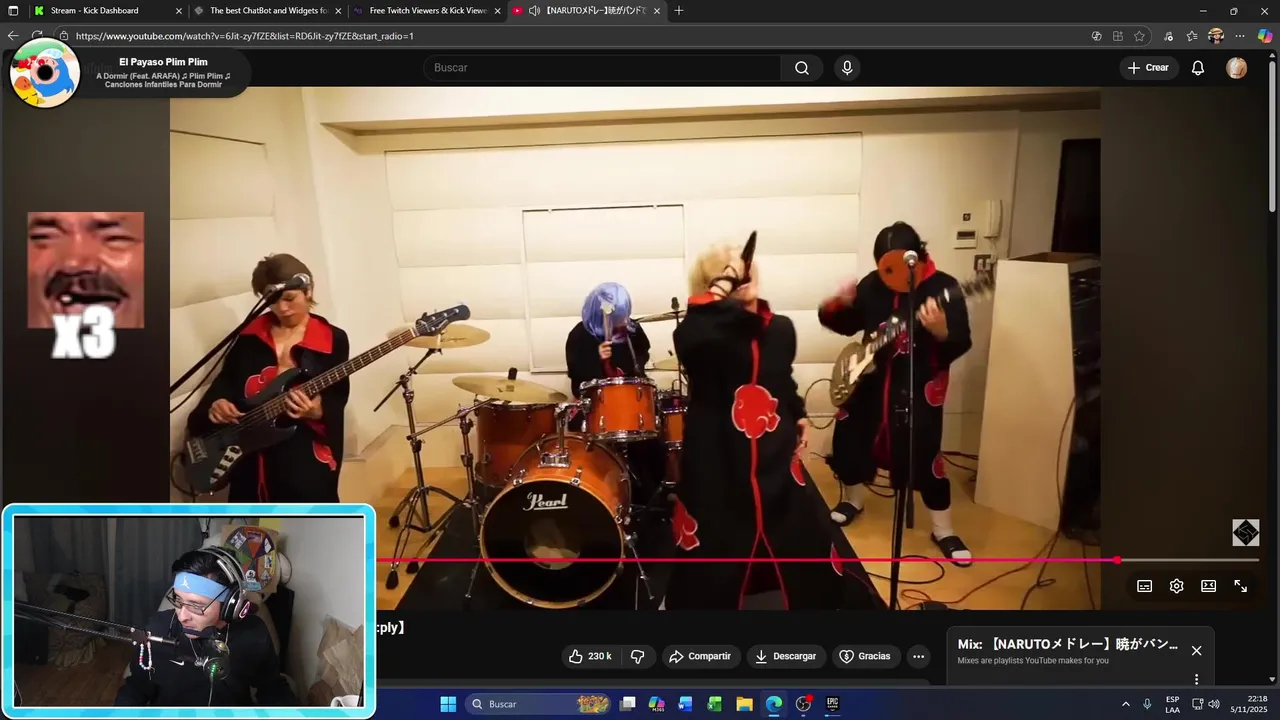This screenshot has width=1280, height=720.
Task: Open OBS Studio from the taskbar
Action: click(x=803, y=704)
